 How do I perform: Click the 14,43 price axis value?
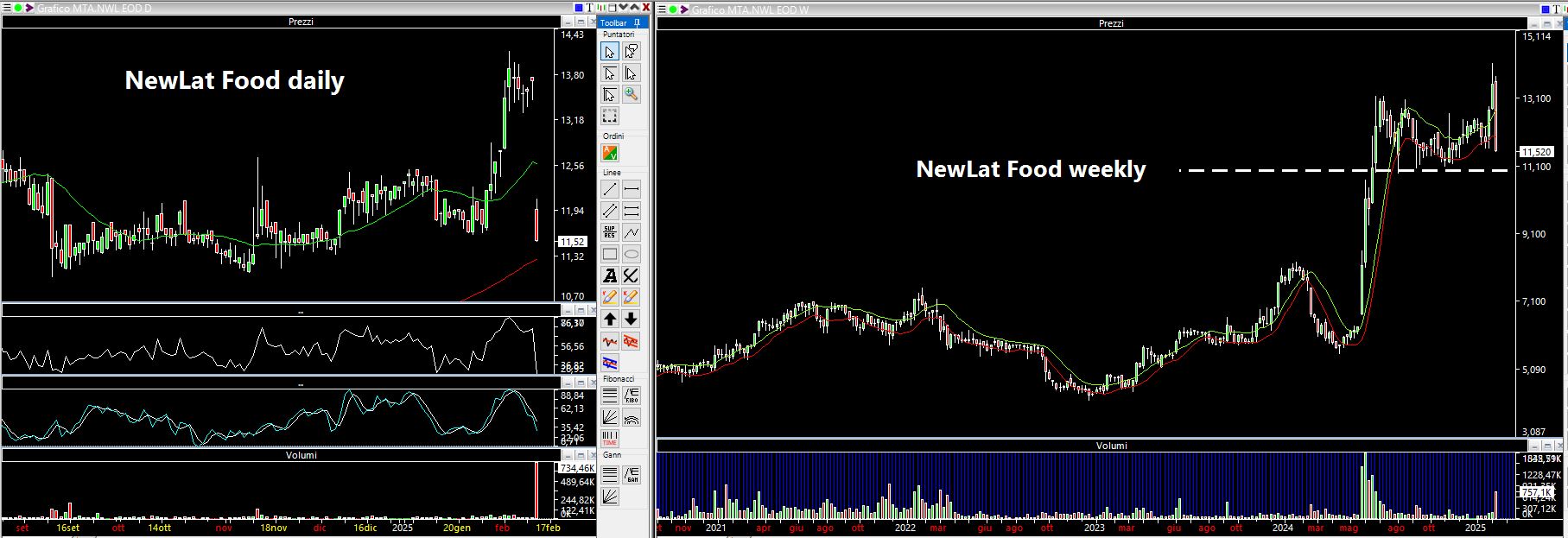[x=572, y=35]
